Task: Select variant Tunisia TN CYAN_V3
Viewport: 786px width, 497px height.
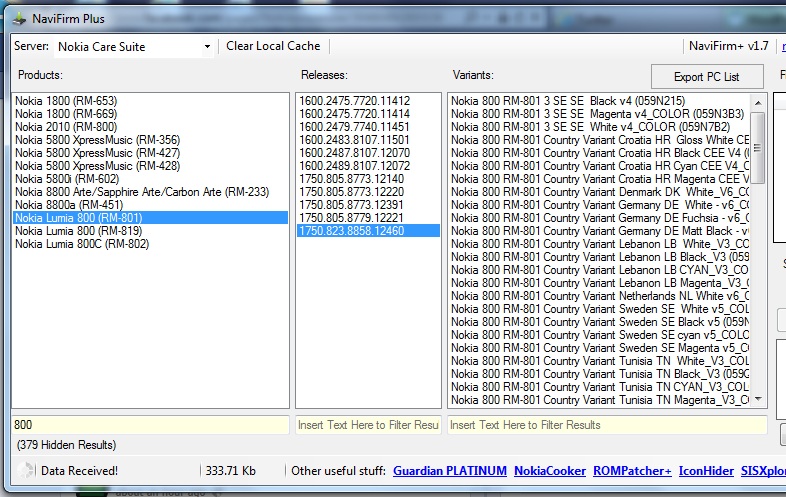Action: 600,388
